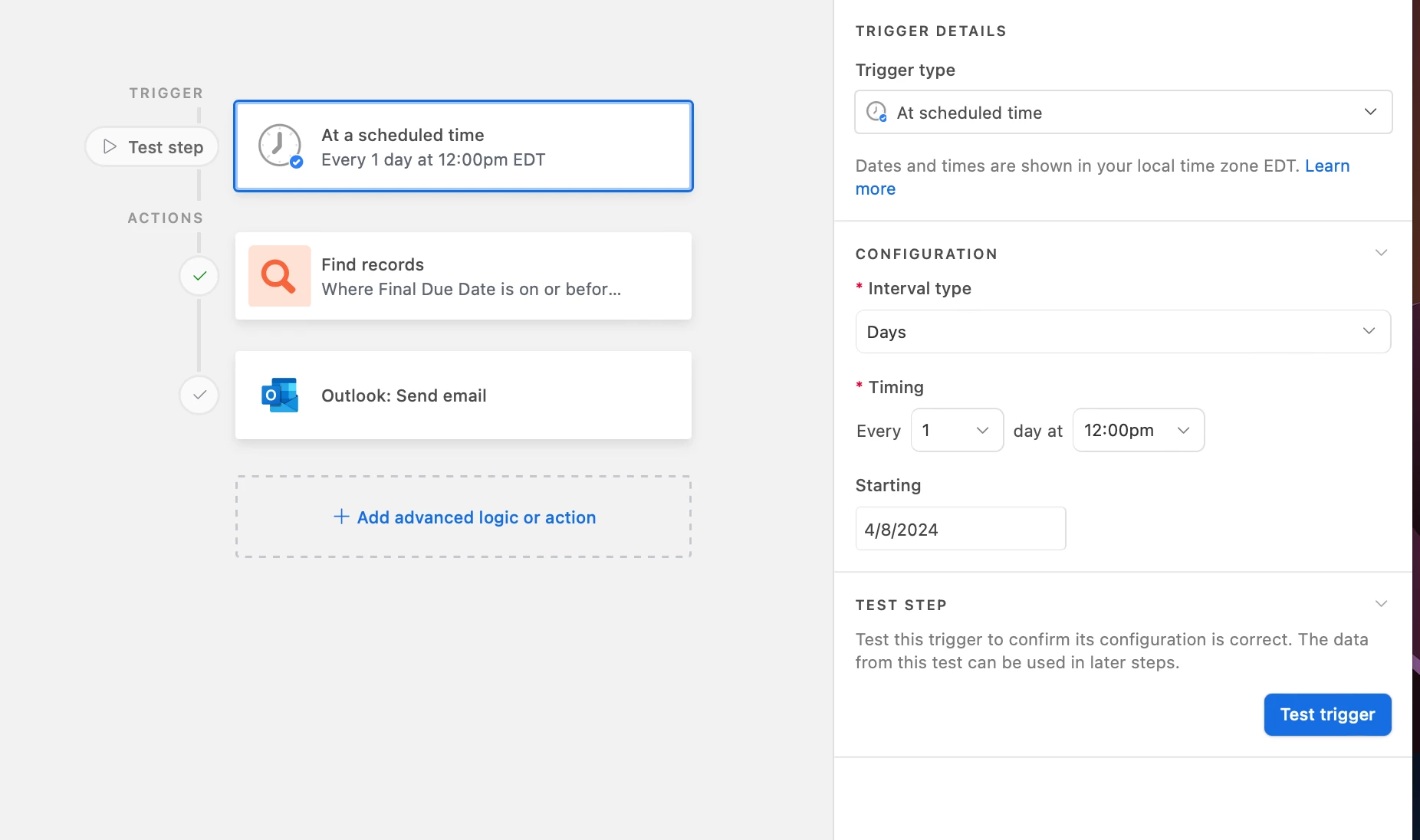Click the Find records magnifier icon
Screen dimensions: 1420x840
279,276
